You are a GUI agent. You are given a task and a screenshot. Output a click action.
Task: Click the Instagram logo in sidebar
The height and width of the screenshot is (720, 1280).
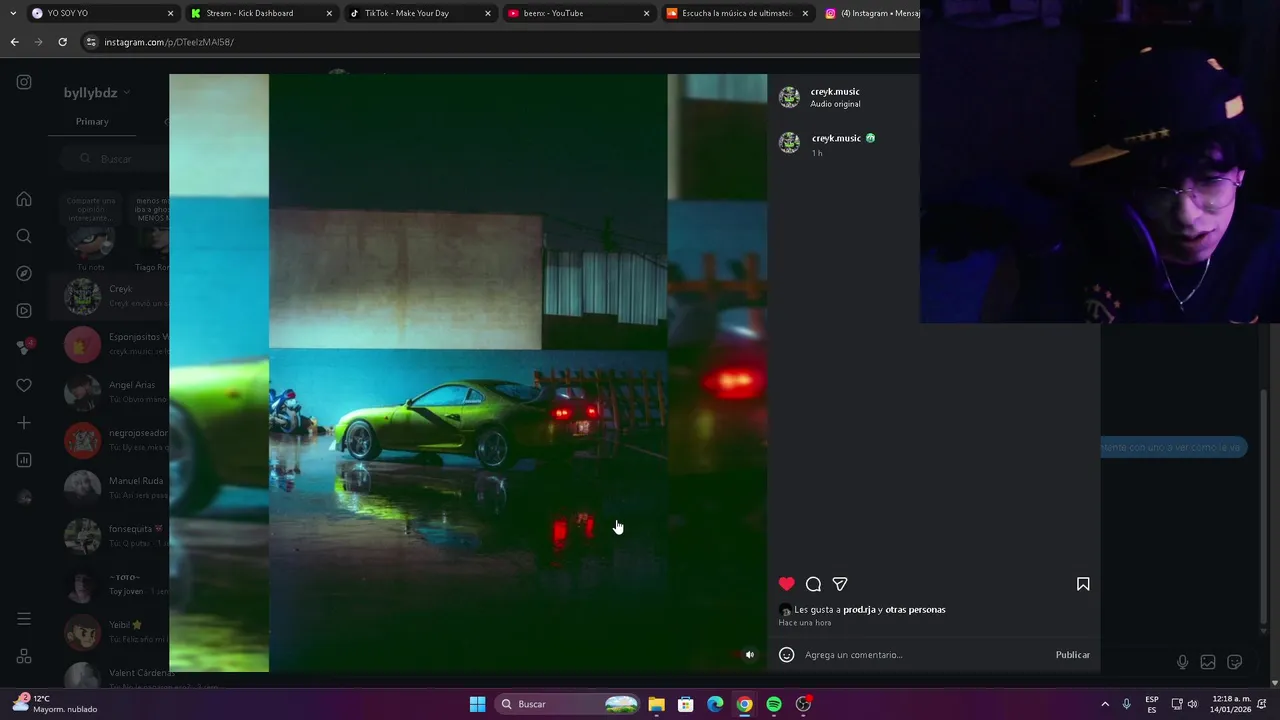pos(24,82)
